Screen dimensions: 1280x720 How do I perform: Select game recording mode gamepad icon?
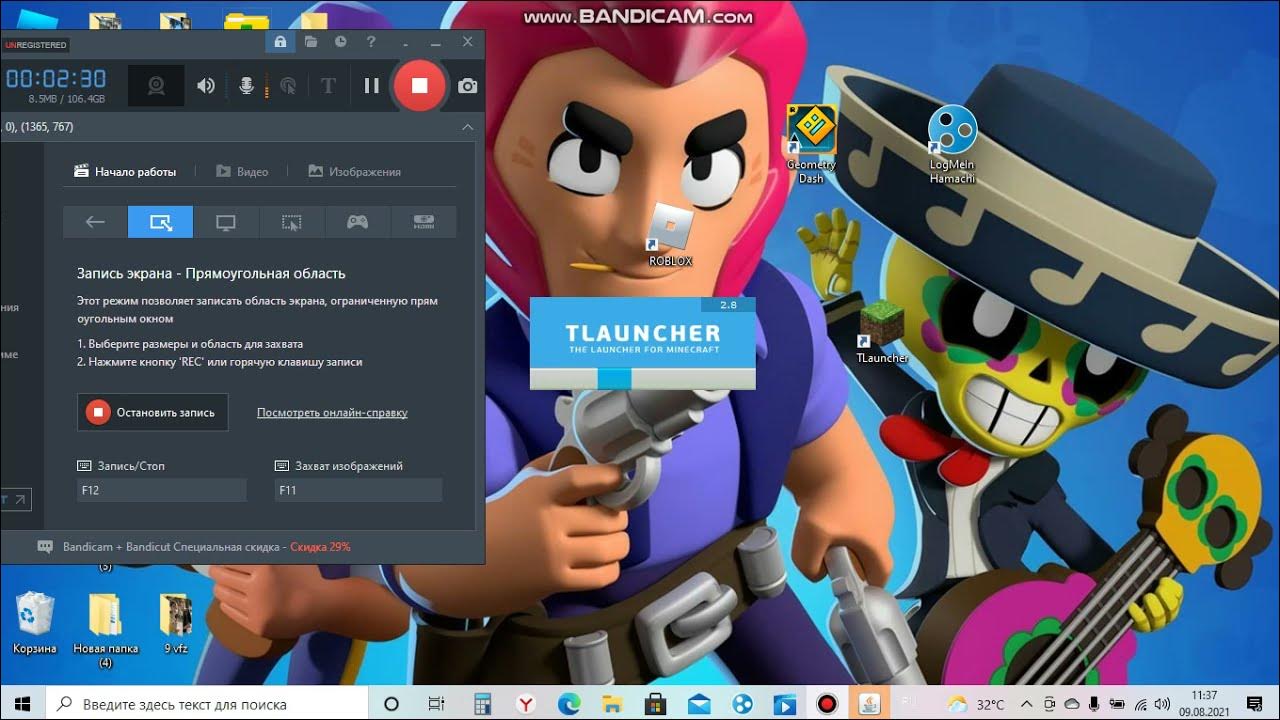coord(357,222)
